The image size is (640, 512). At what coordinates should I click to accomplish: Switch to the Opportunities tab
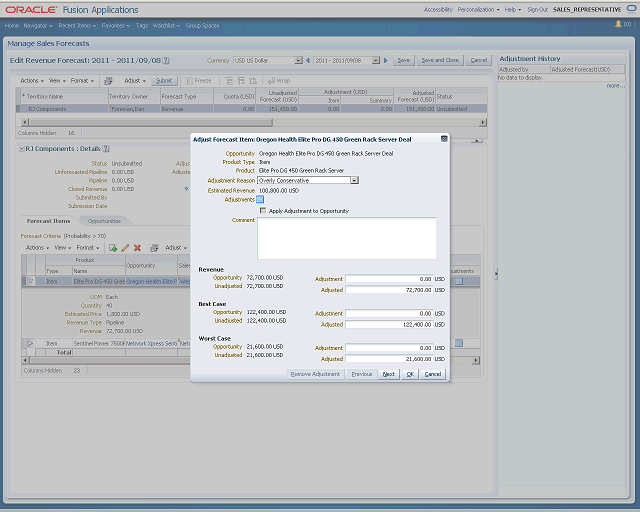104,221
